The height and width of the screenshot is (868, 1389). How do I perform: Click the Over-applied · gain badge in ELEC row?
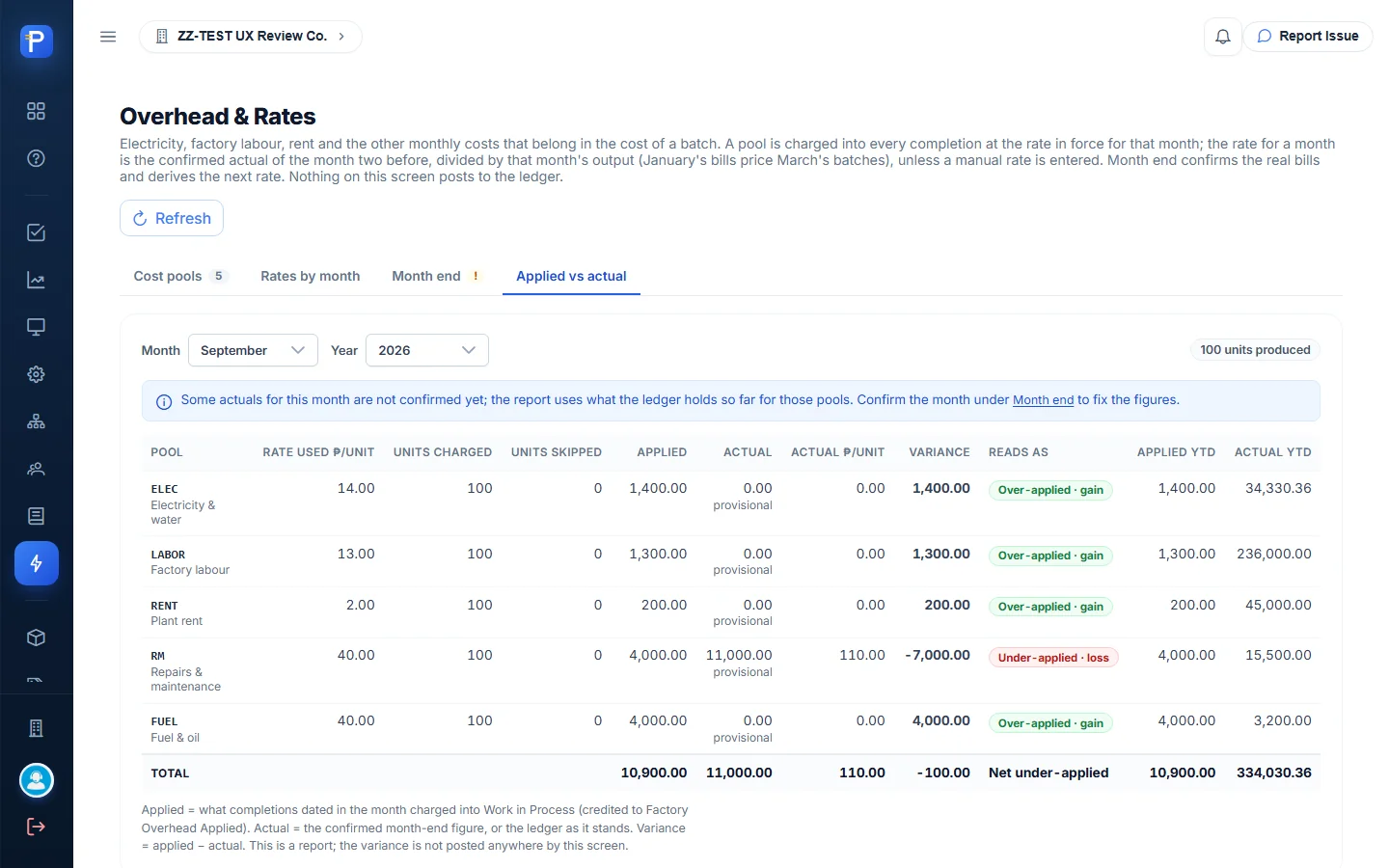tap(1050, 490)
